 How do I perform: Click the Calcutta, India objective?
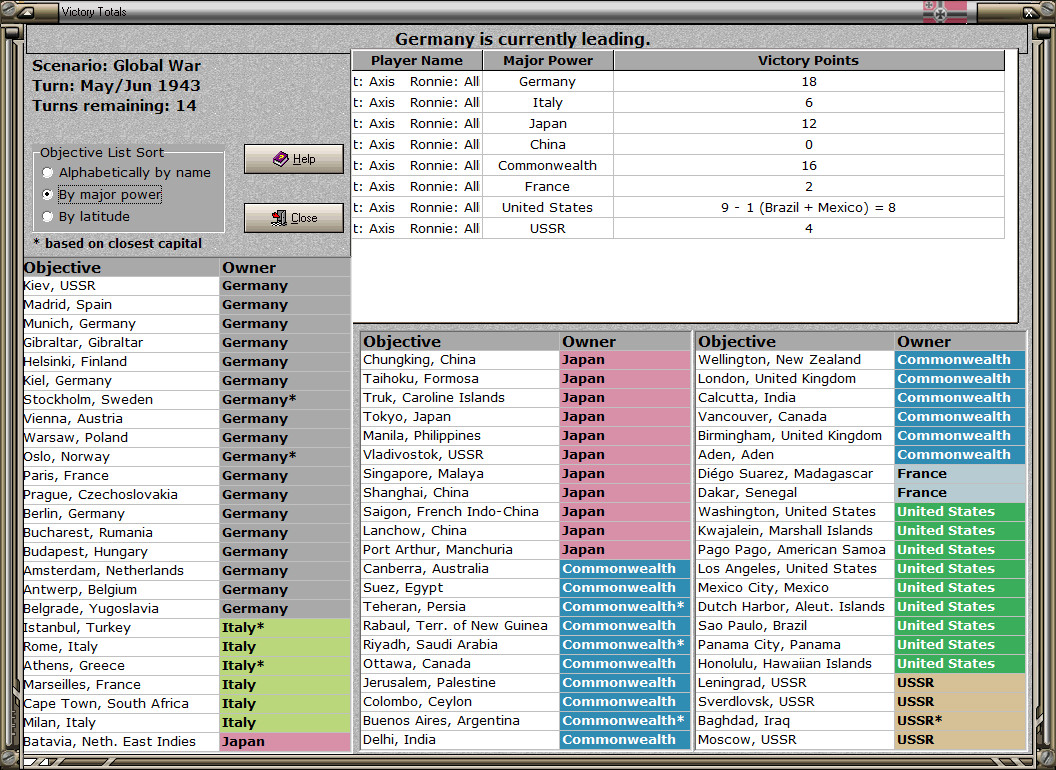pos(795,397)
